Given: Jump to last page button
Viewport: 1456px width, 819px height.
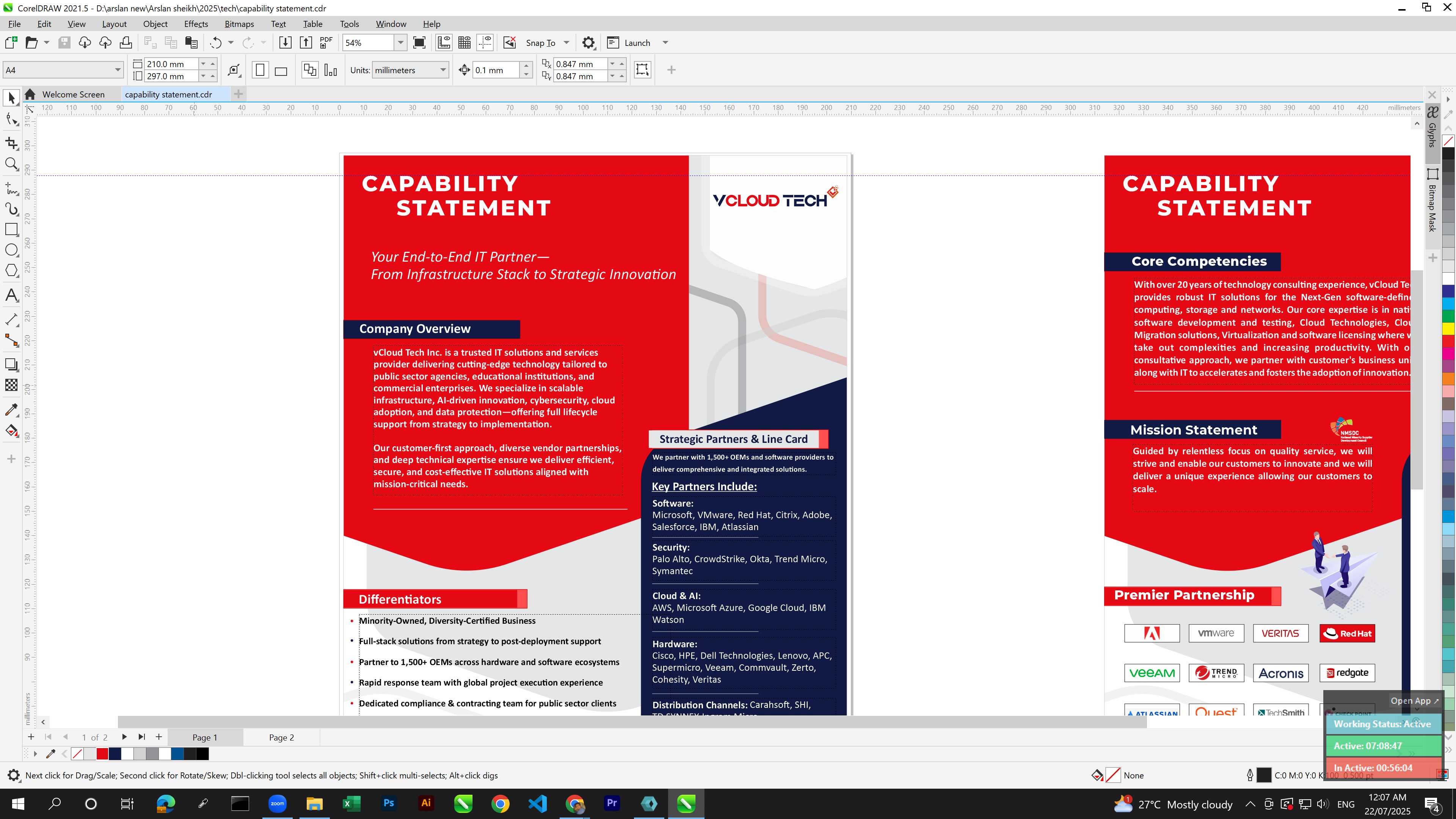Looking at the screenshot, I should [142, 736].
